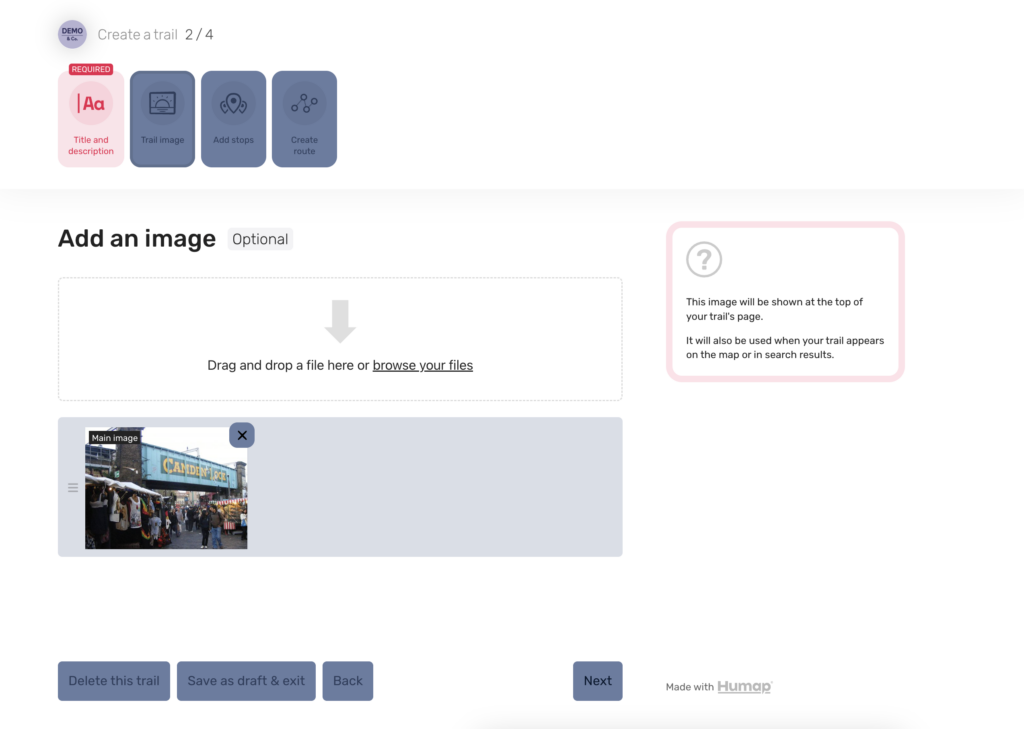Click the DEMO & Co. logo avatar
Screen dimensions: 1024x729
72,34
